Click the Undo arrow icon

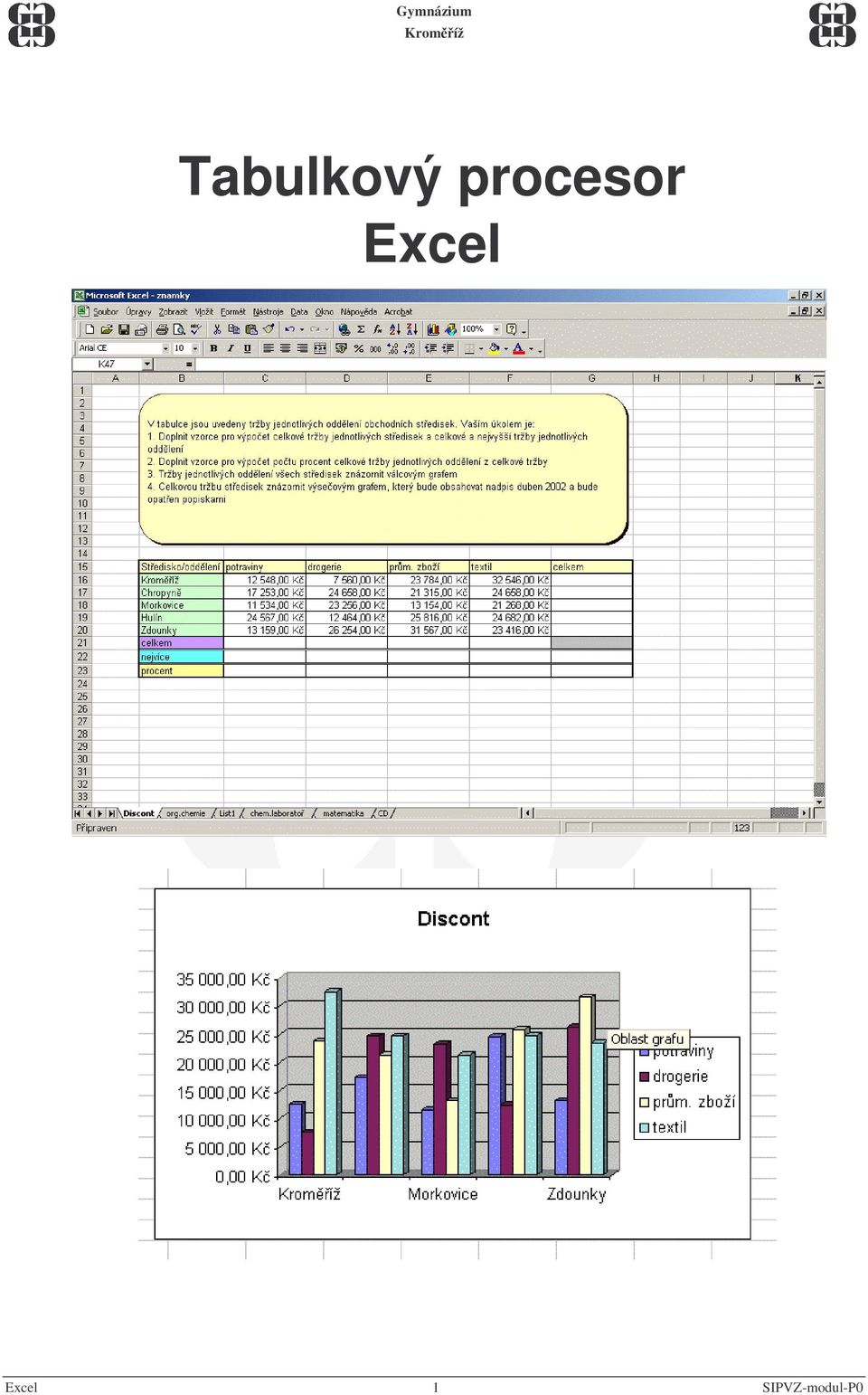point(289,329)
